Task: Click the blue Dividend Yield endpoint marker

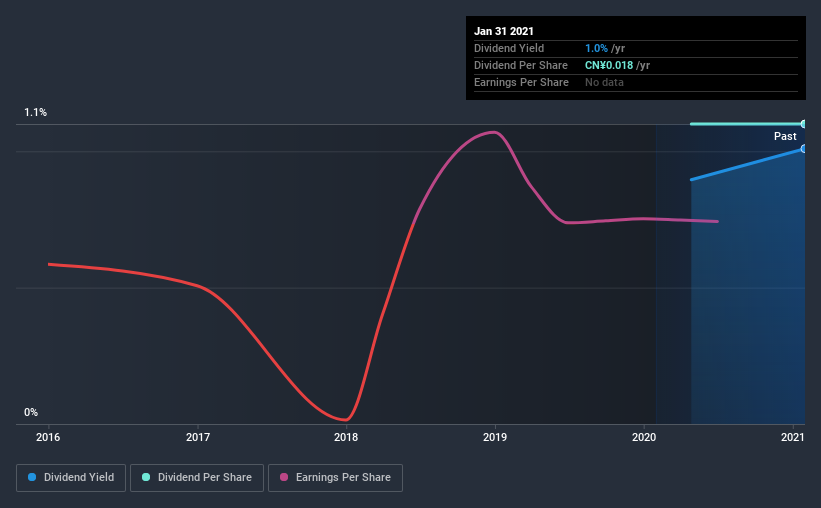Action: 803,149
